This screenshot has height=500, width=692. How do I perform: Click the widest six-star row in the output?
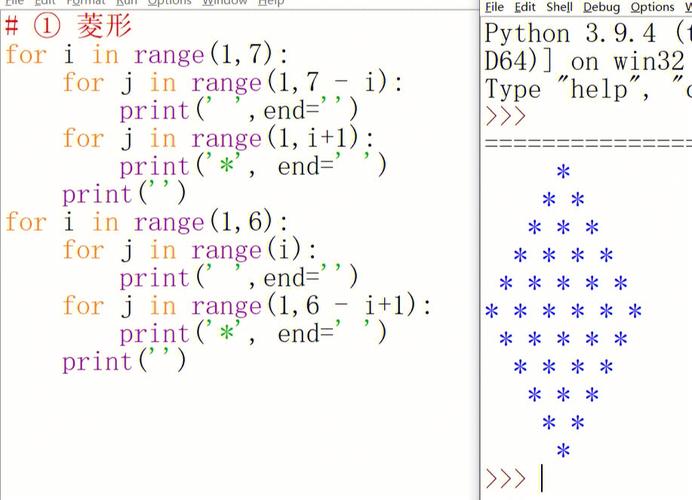tap(563, 312)
